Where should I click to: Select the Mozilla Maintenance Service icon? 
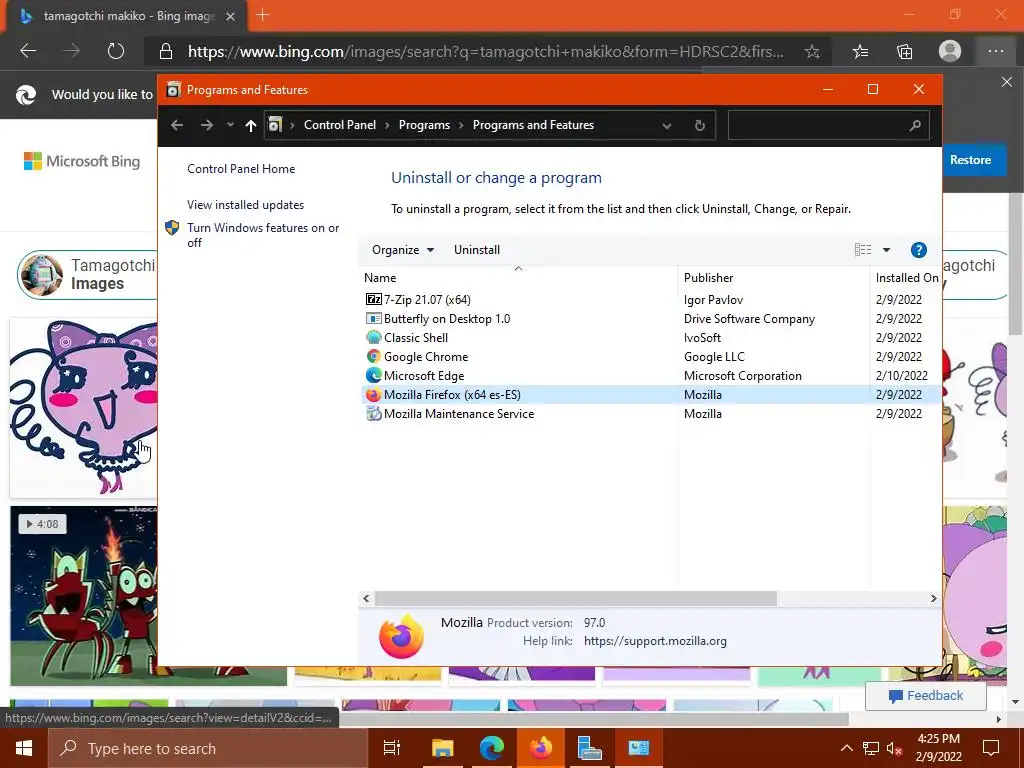[374, 413]
